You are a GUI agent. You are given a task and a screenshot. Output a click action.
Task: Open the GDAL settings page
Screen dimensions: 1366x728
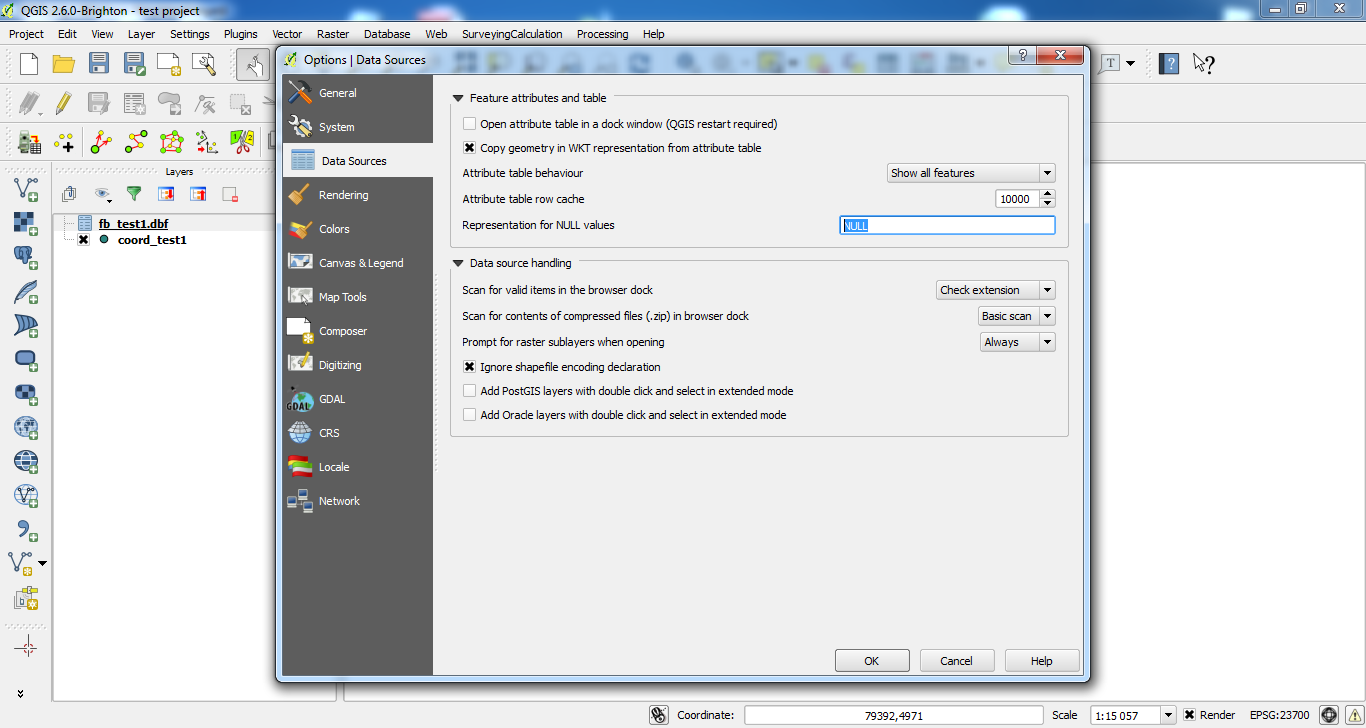click(331, 399)
